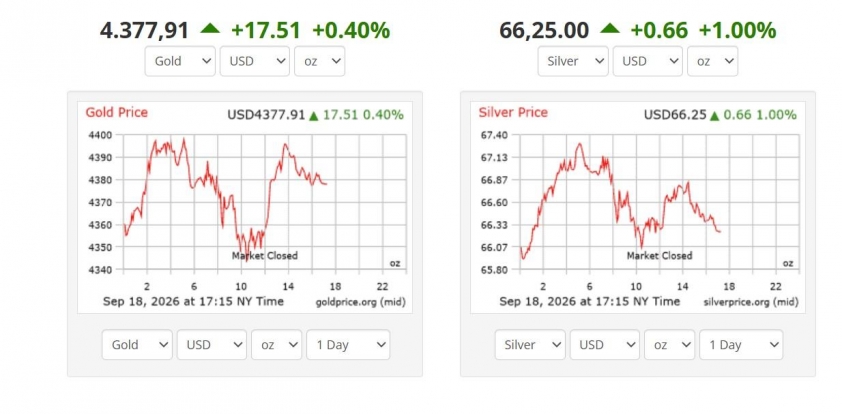
Task: Click the green up arrow beside 66,25.00
Action: (x=609, y=28)
